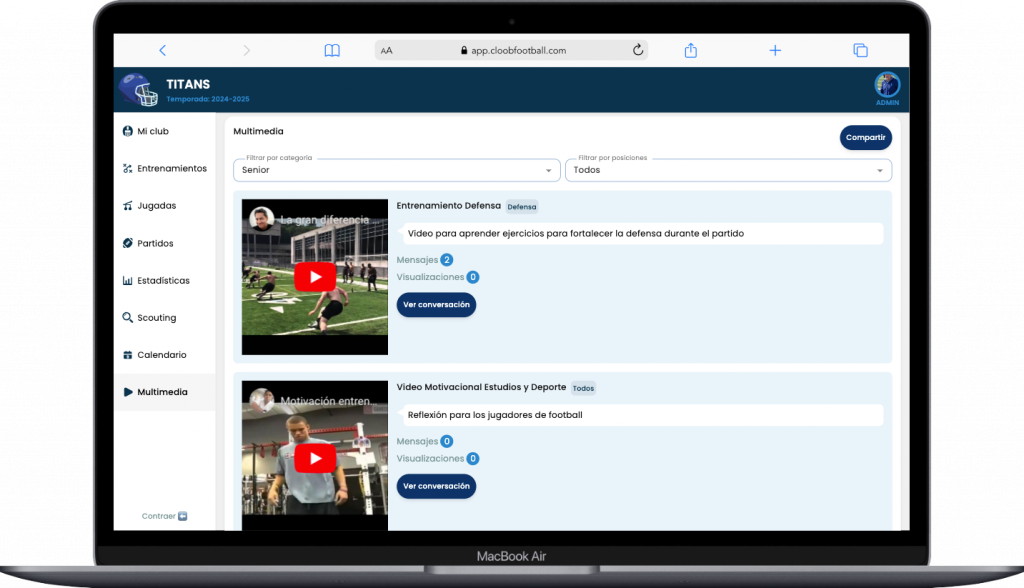Open Ver conversación for Entrenamiento Defensa

(x=436, y=305)
